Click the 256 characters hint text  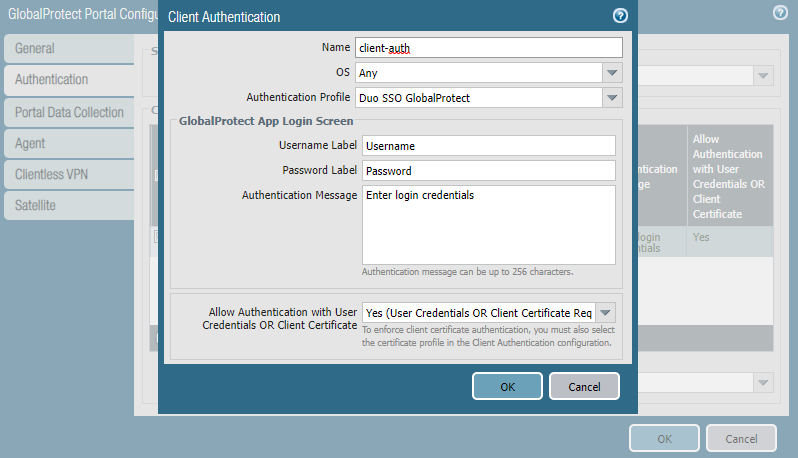coord(467,272)
